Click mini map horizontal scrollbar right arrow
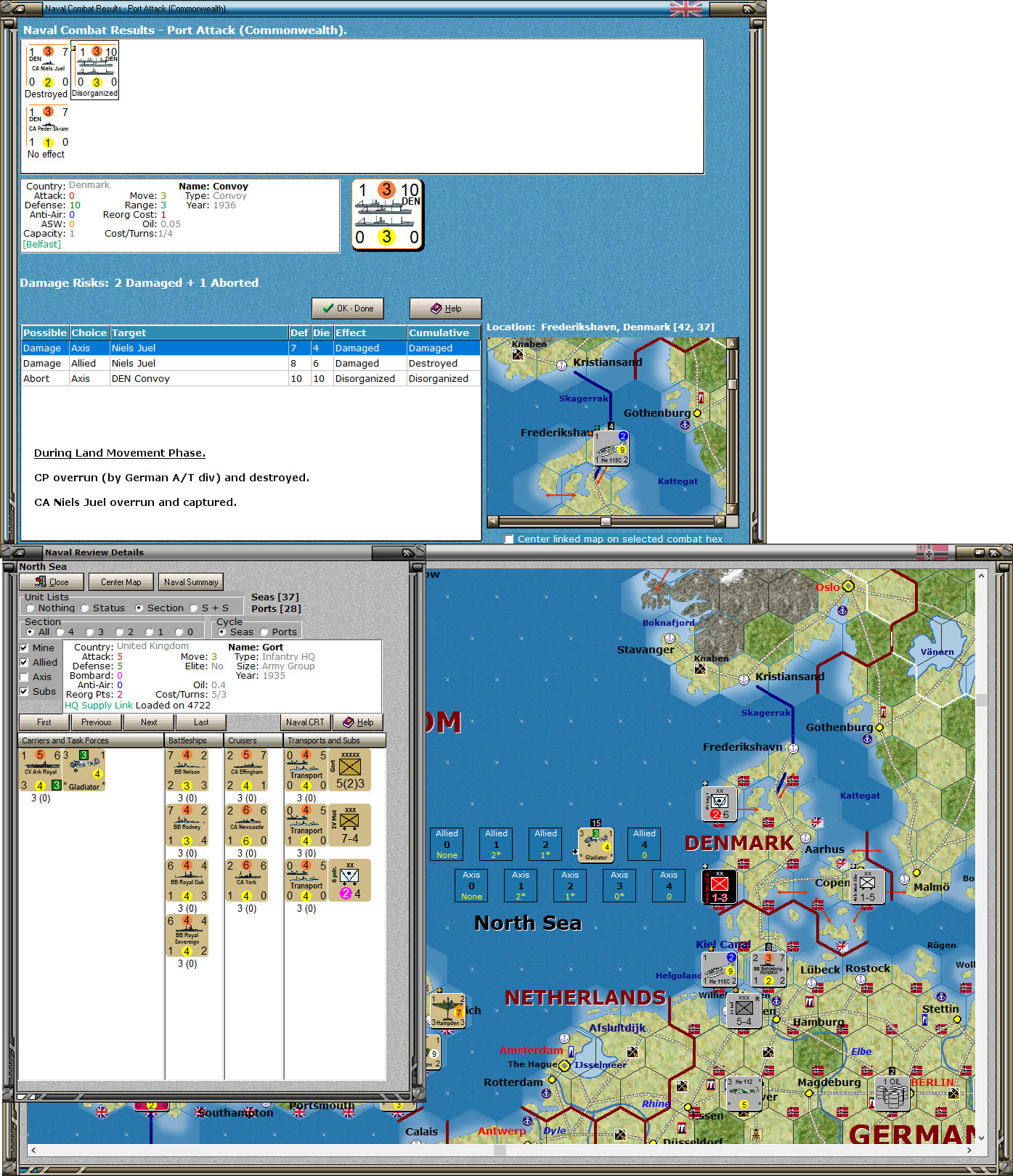The image size is (1013, 1176). [x=720, y=521]
